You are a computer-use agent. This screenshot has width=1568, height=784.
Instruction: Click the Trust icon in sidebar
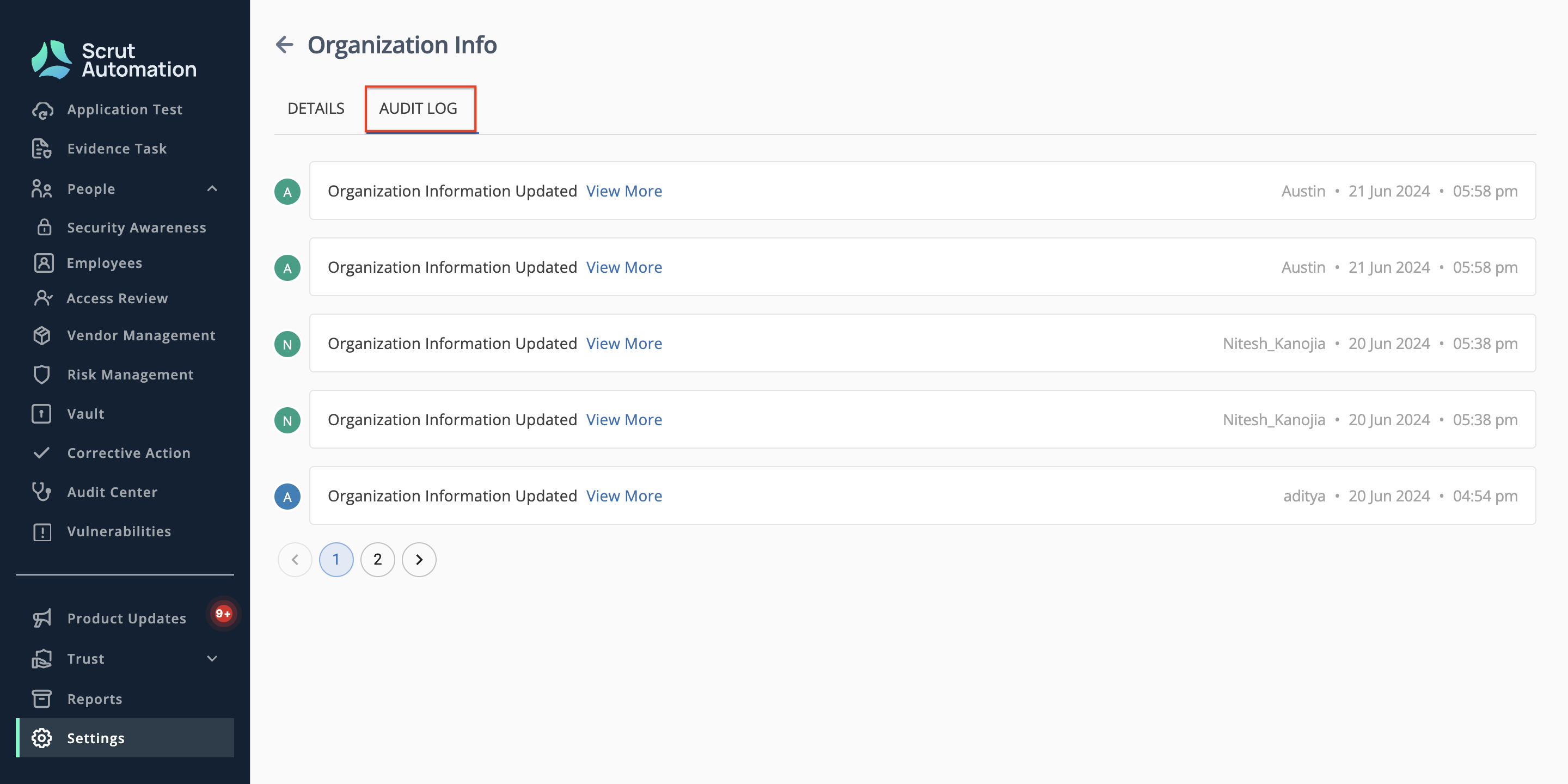point(42,659)
